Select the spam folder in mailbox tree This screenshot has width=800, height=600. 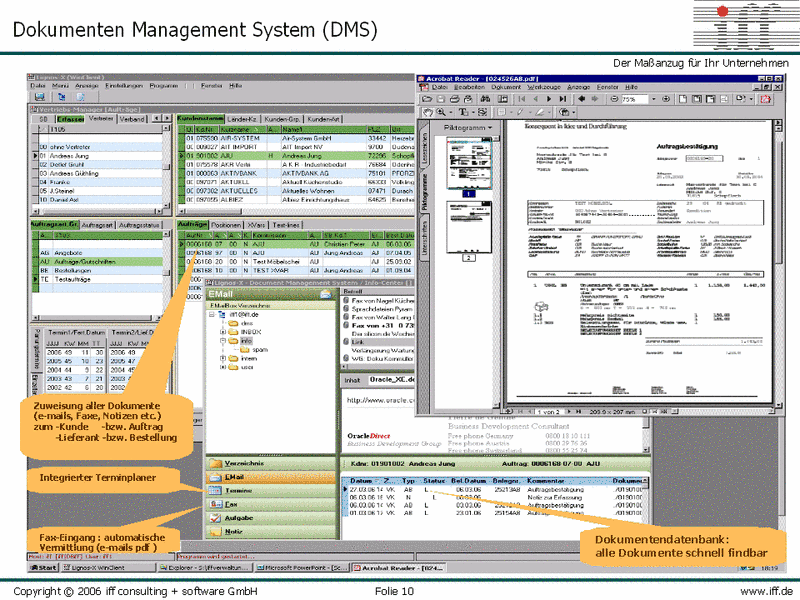point(260,349)
